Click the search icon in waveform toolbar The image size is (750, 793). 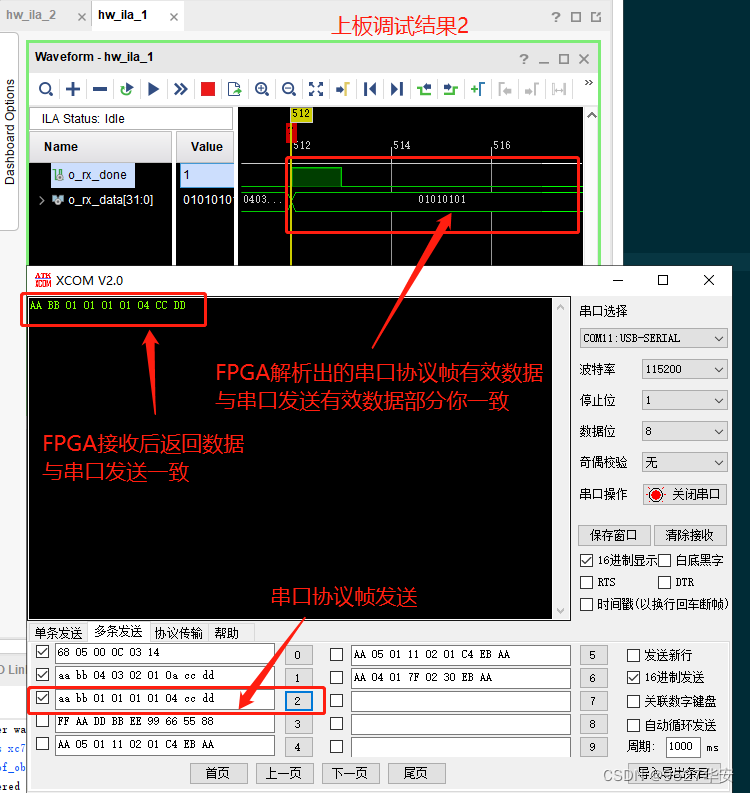click(x=46, y=90)
